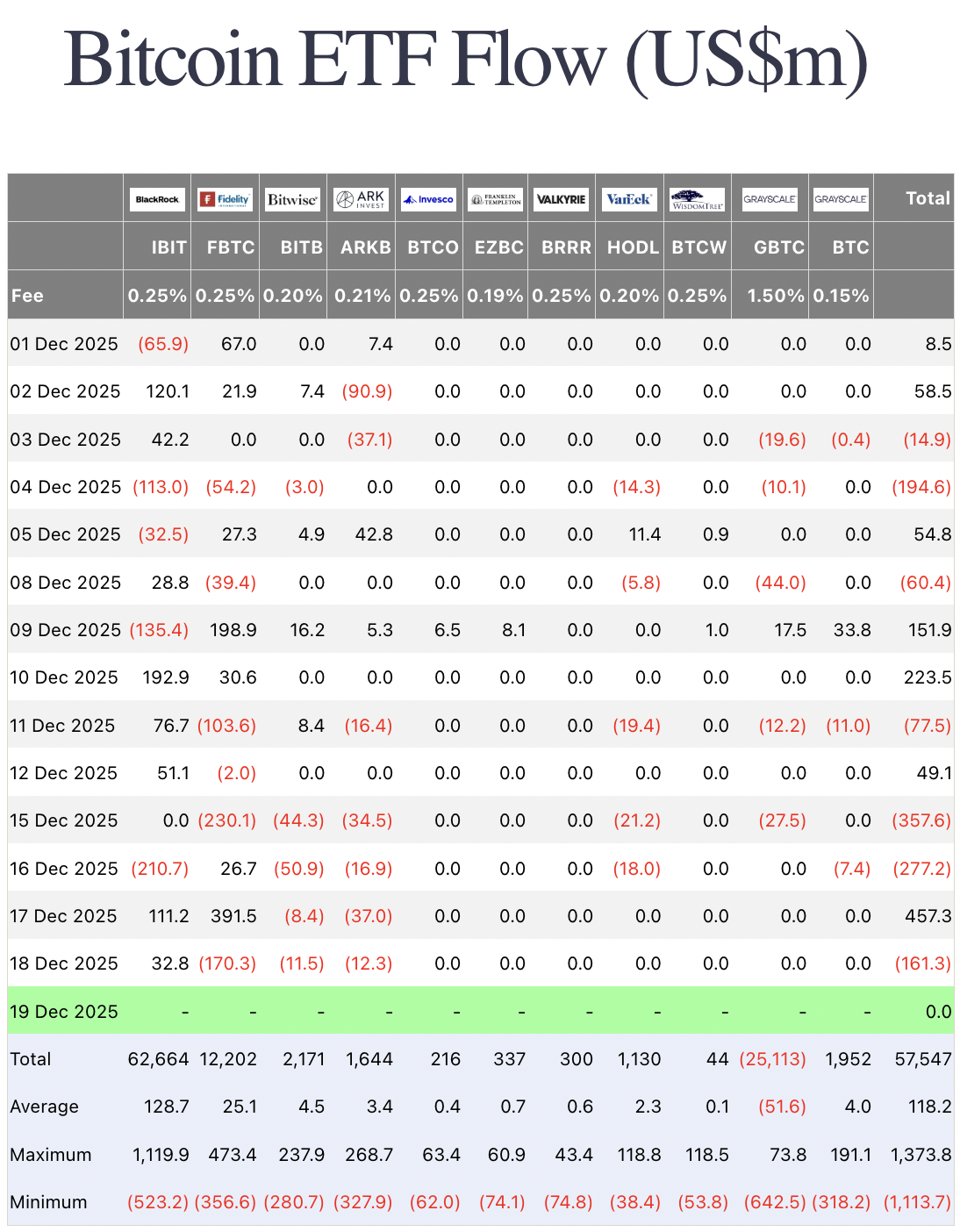The height and width of the screenshot is (1232, 960).
Task: Click the (170.3) FBTC value
Action: click(x=227, y=963)
